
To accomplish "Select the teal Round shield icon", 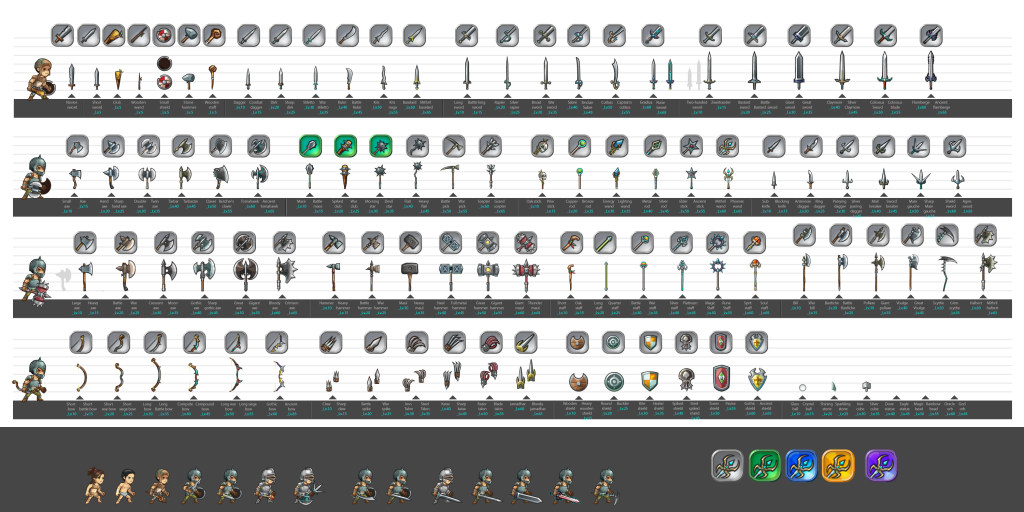I will pyautogui.click(x=613, y=343).
